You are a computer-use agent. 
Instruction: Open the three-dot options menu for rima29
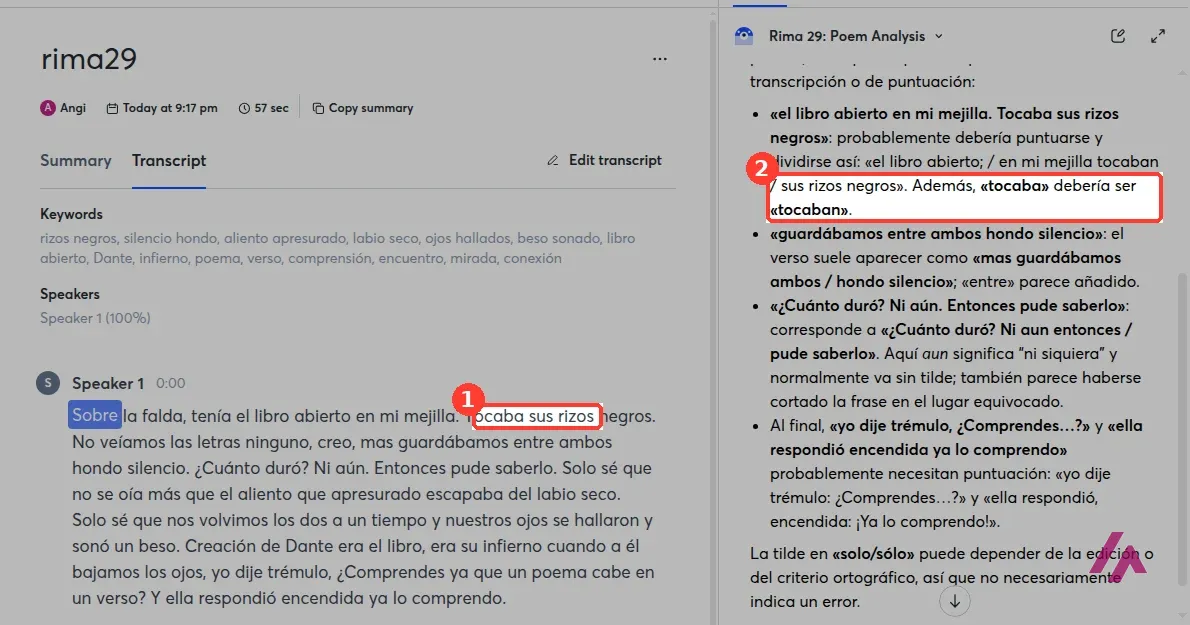click(660, 58)
